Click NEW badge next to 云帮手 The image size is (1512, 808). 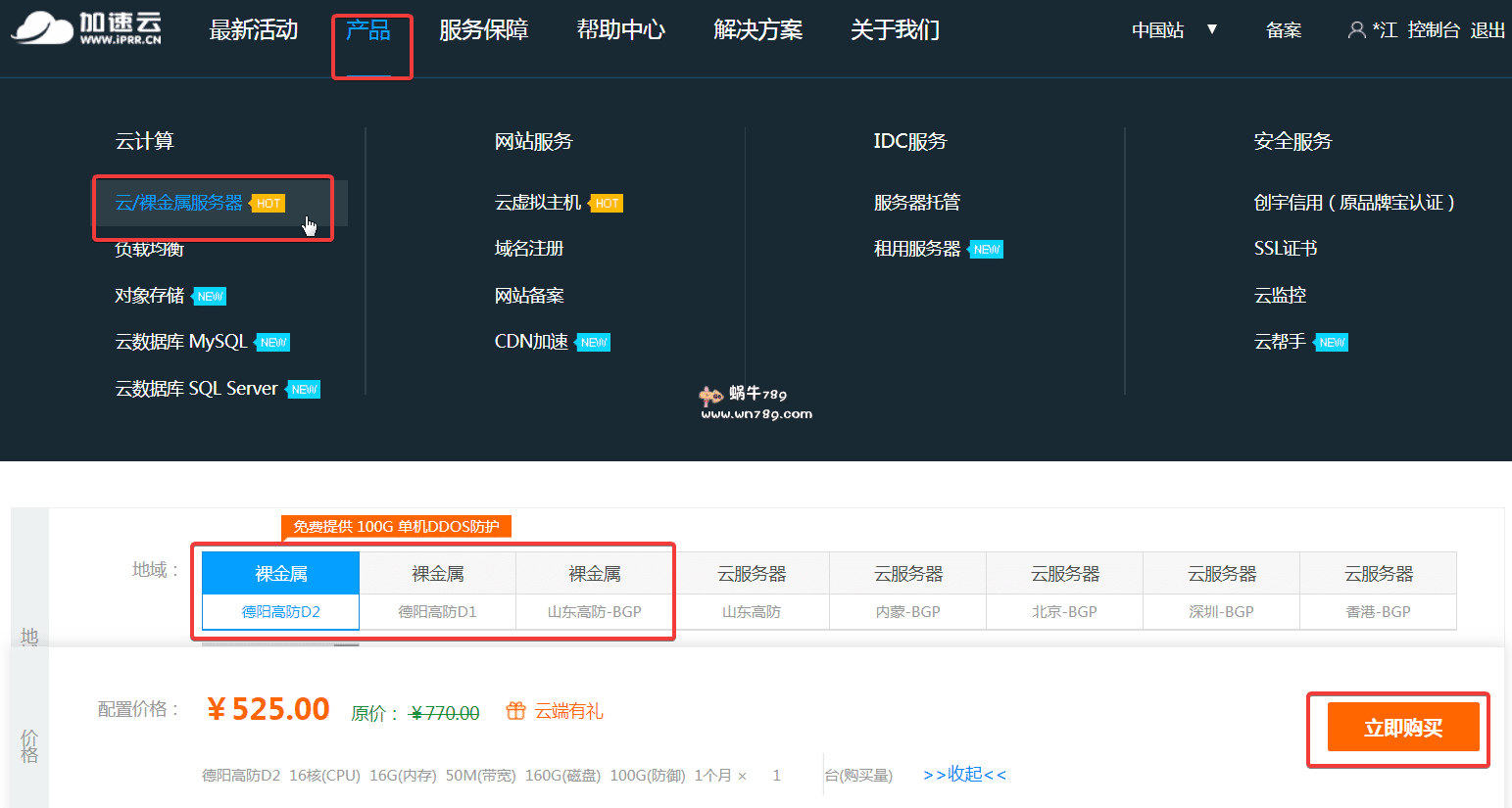(x=1332, y=343)
